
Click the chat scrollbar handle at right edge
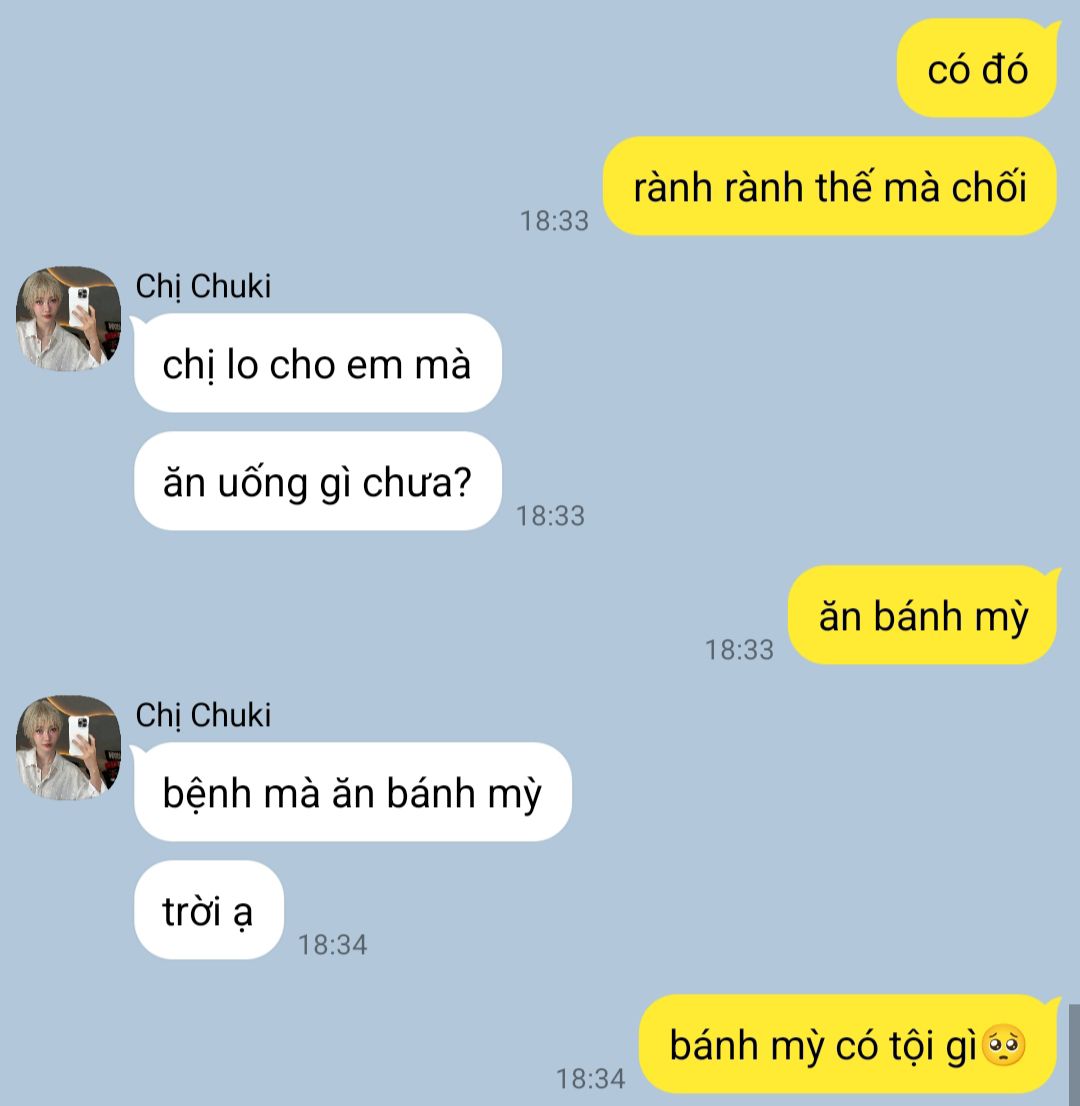(x=1074, y=1055)
